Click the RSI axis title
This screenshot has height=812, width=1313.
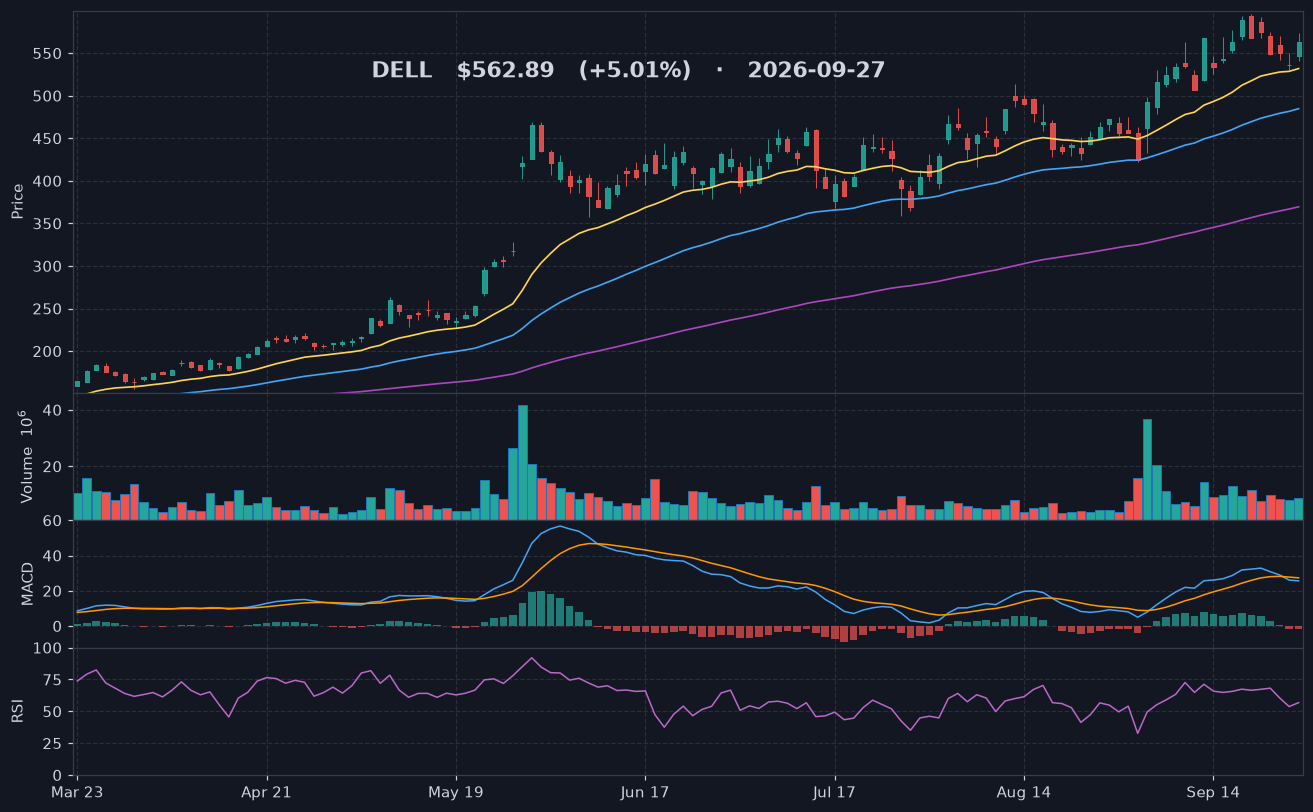click(18, 711)
